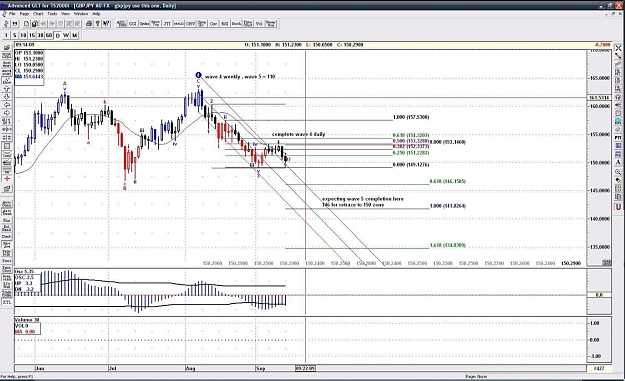Select the 5-minute timeframe button
This screenshot has height=381, width=625.
(14, 35)
